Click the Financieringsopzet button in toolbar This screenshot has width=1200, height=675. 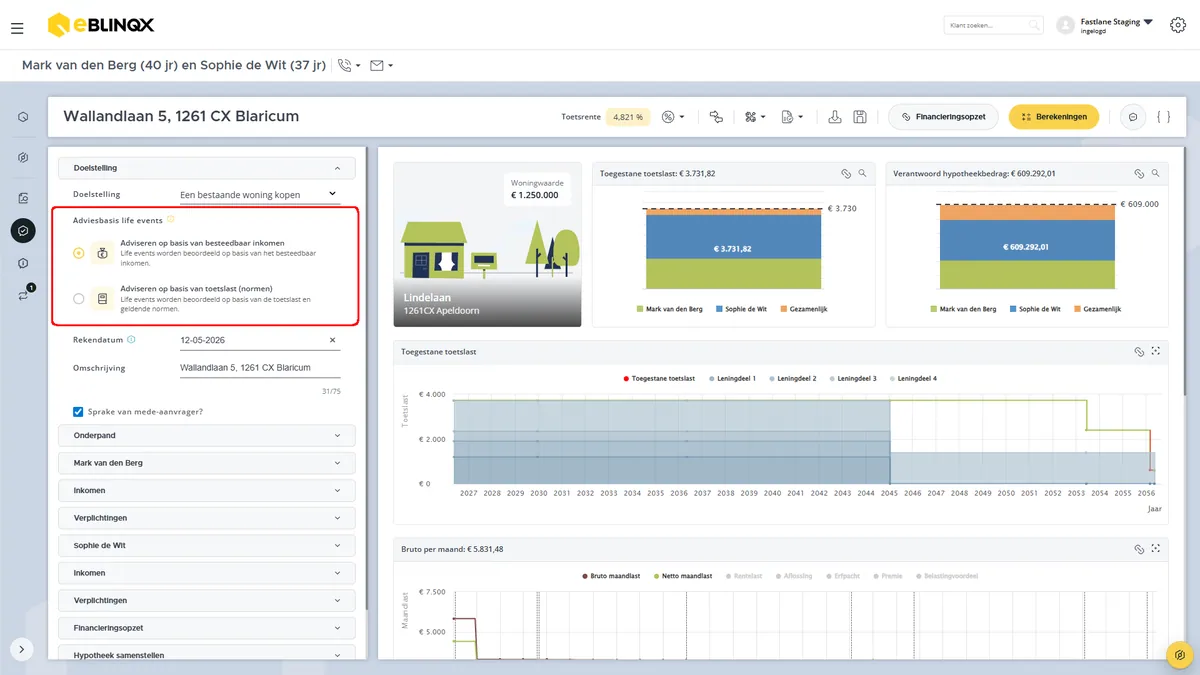click(943, 117)
